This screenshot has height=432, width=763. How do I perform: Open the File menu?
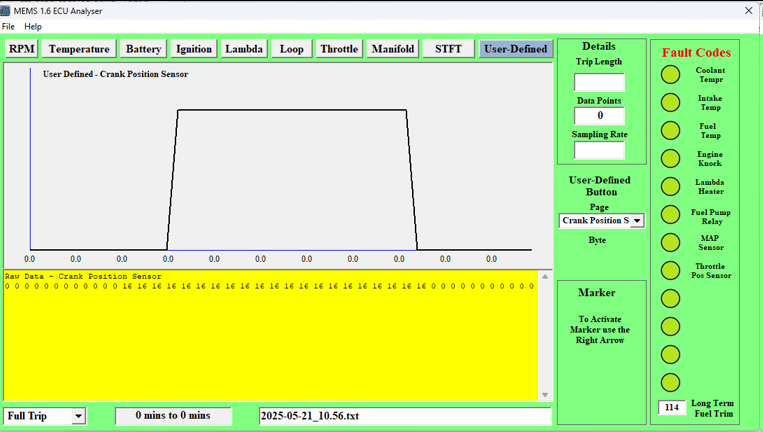click(x=8, y=26)
